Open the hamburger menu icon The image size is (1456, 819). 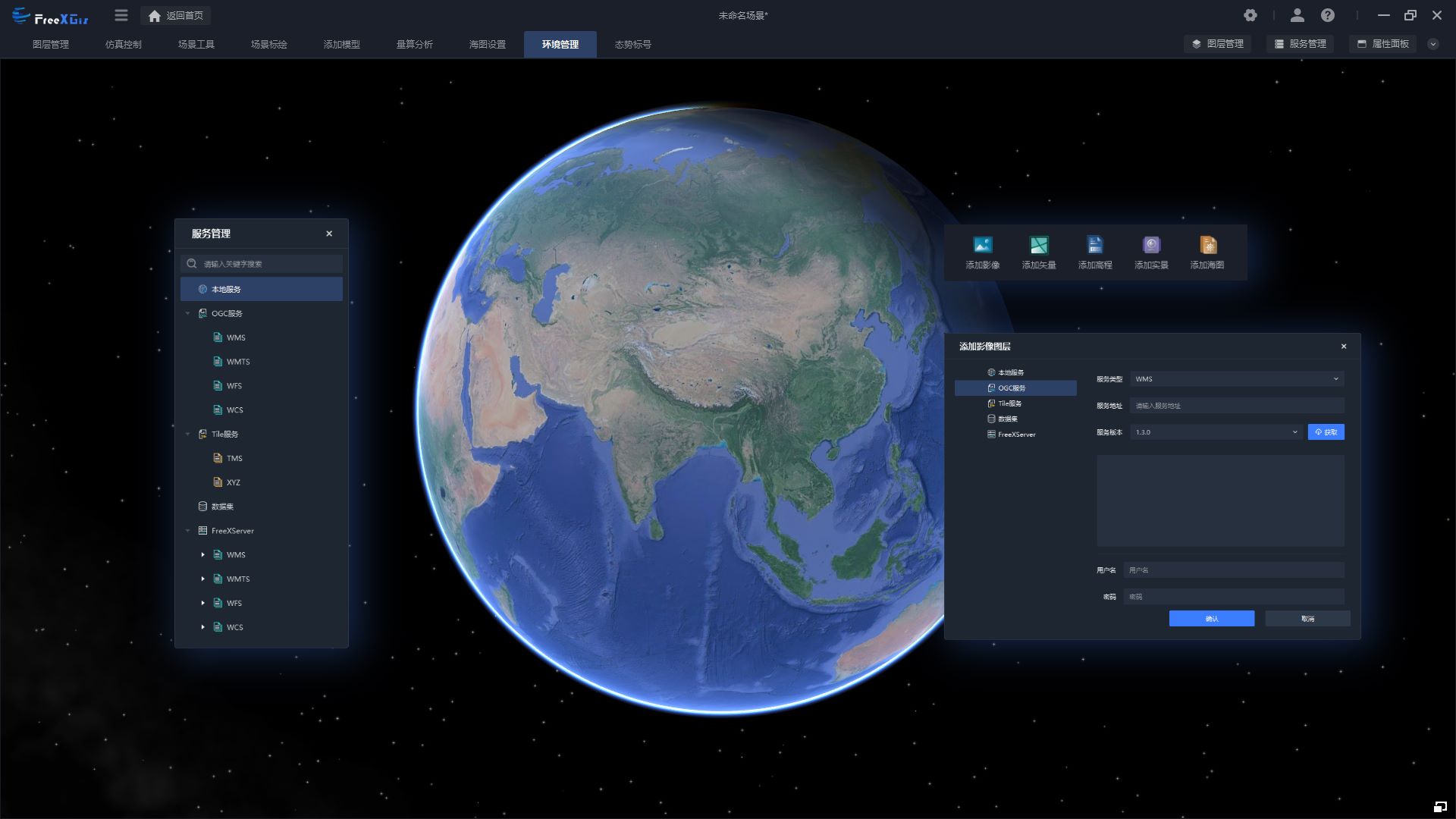[121, 15]
